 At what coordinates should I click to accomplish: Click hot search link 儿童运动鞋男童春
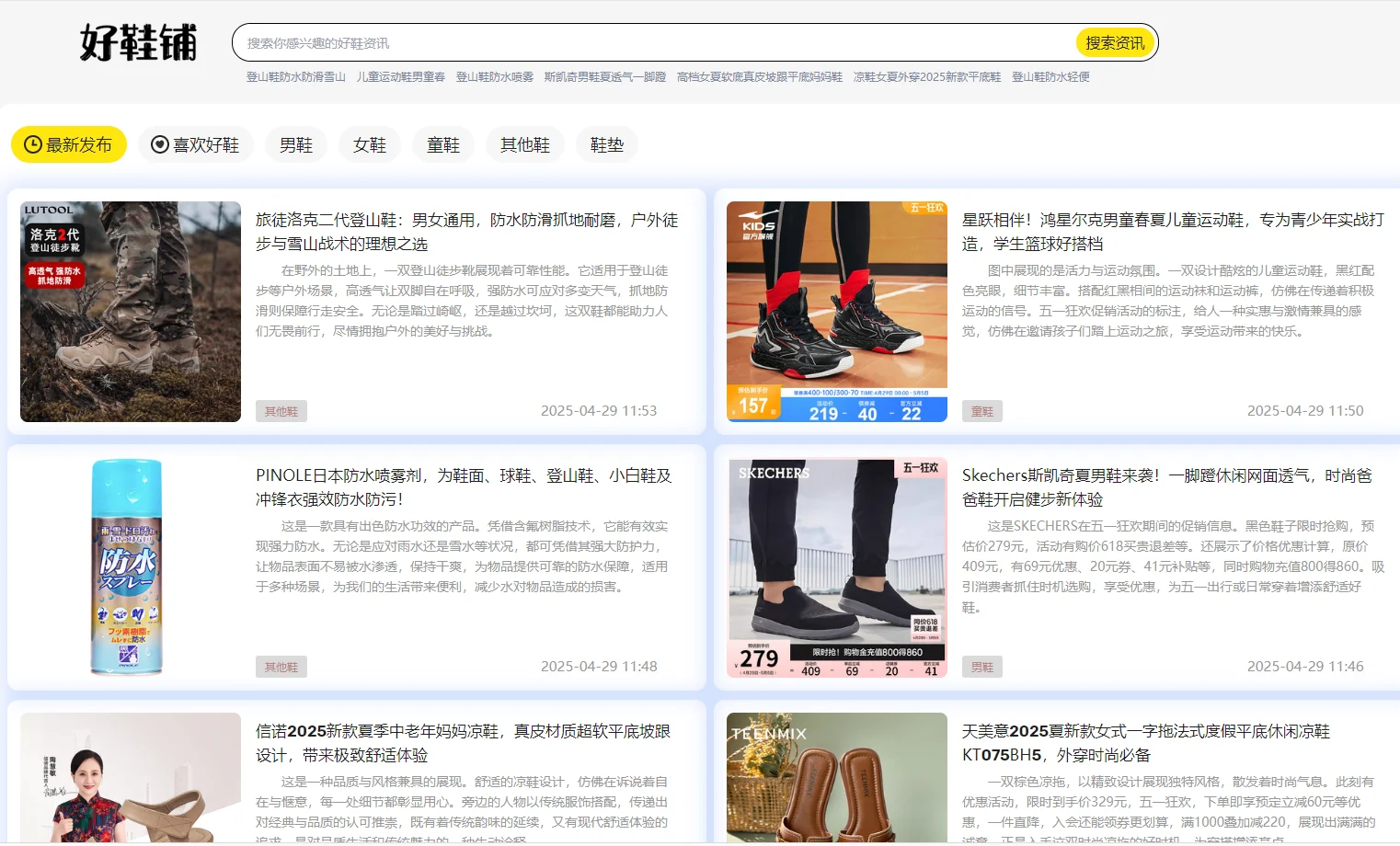(x=400, y=77)
